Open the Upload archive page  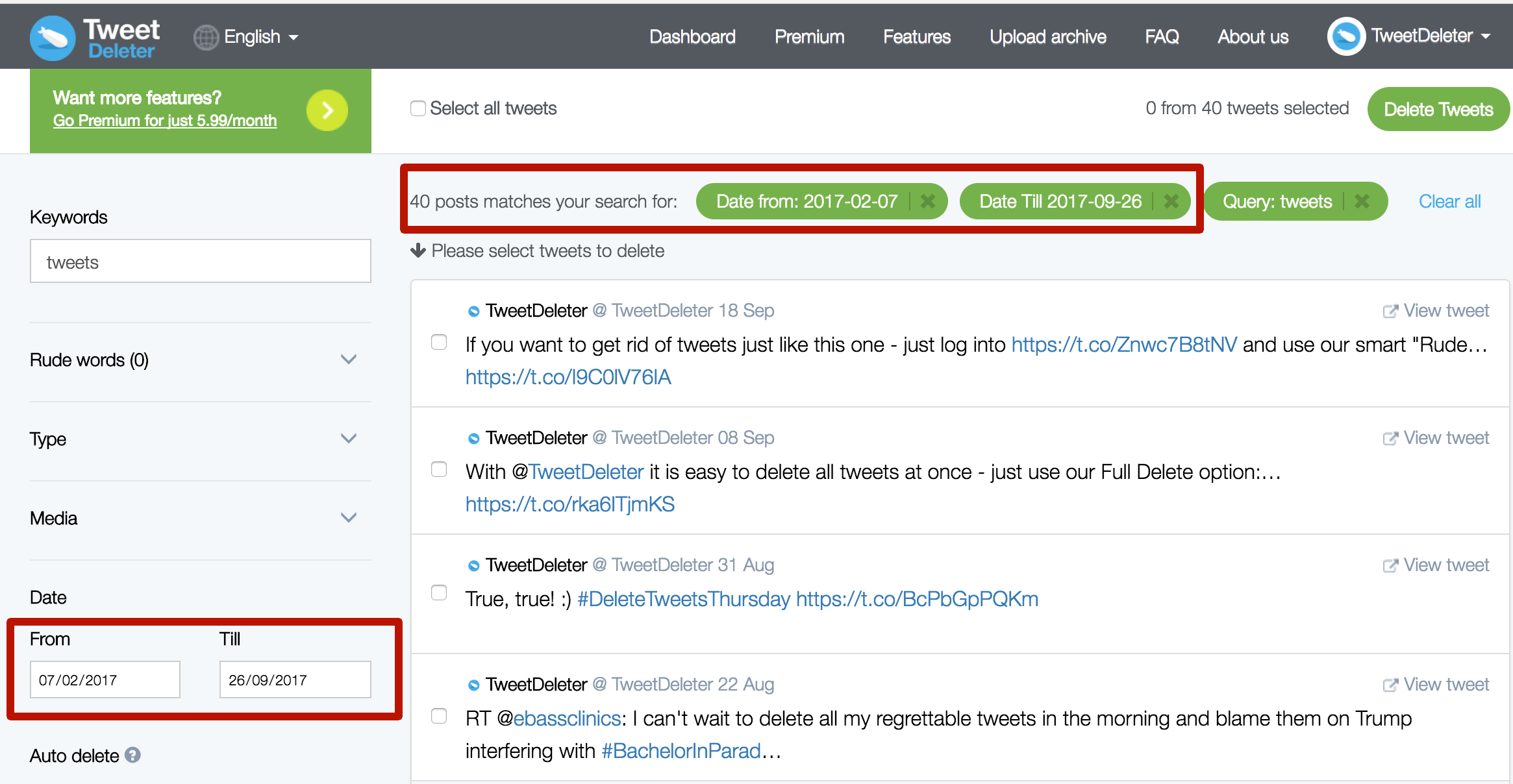[1047, 36]
